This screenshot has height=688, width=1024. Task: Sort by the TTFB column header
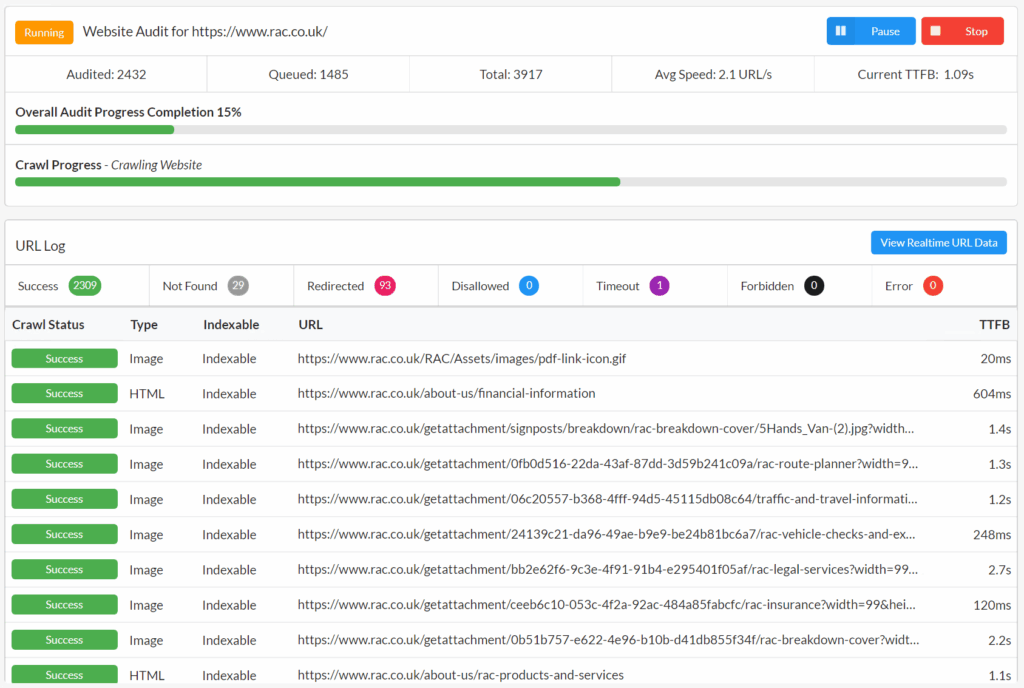pos(994,325)
